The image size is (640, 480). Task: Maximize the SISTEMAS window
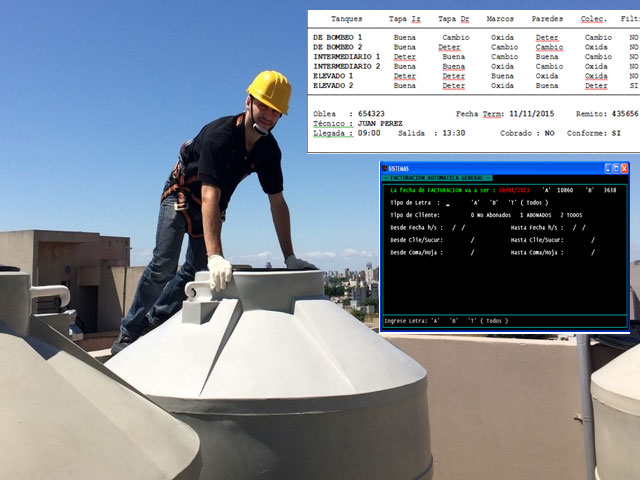(614, 168)
